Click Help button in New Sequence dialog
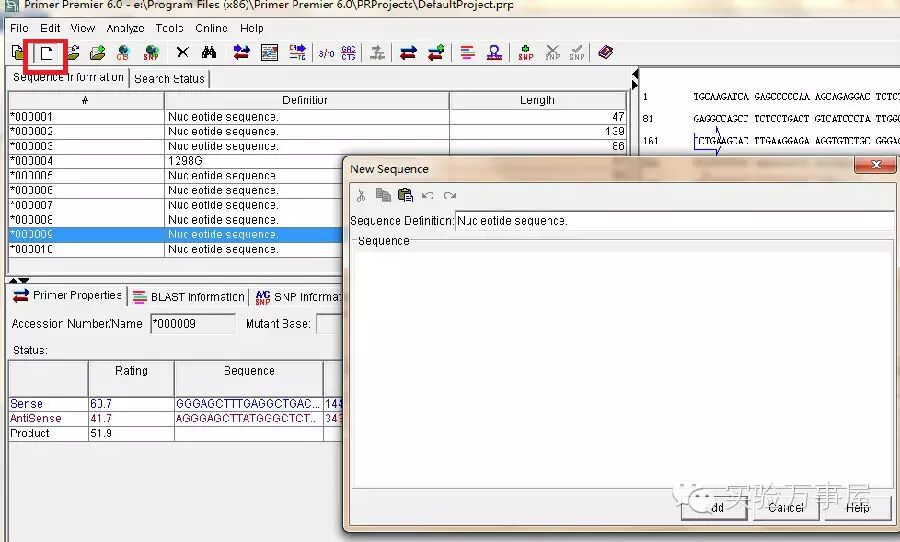The height and width of the screenshot is (542, 900). 858,508
